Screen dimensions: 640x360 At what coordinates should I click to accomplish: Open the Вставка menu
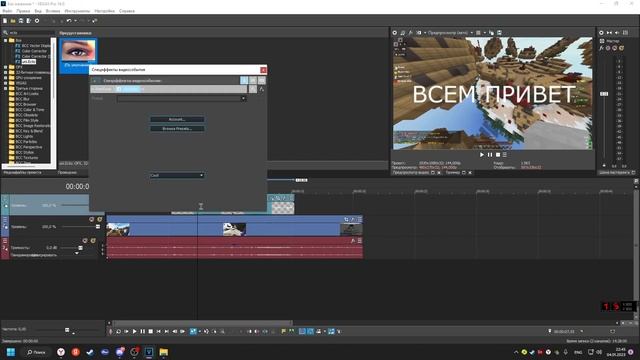click(x=53, y=11)
